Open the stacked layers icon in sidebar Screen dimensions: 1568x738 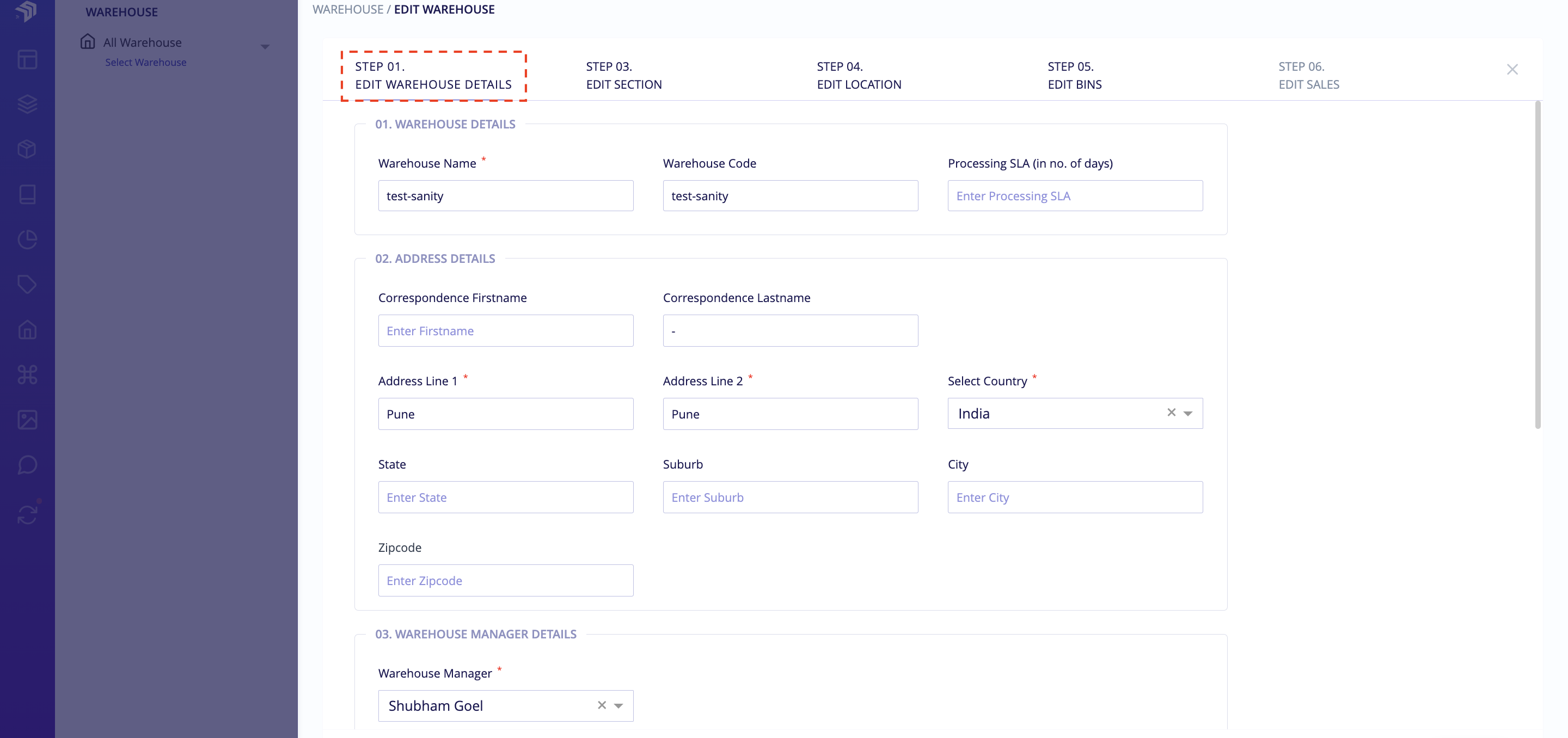tap(27, 104)
